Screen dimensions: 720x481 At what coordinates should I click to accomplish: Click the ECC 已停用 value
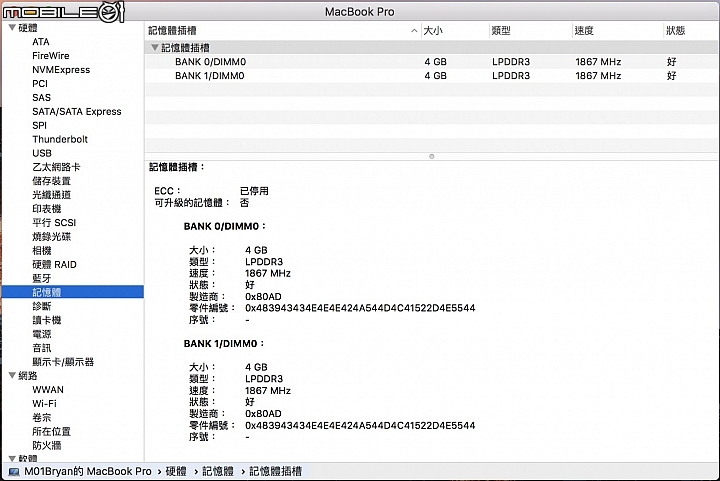(x=254, y=191)
